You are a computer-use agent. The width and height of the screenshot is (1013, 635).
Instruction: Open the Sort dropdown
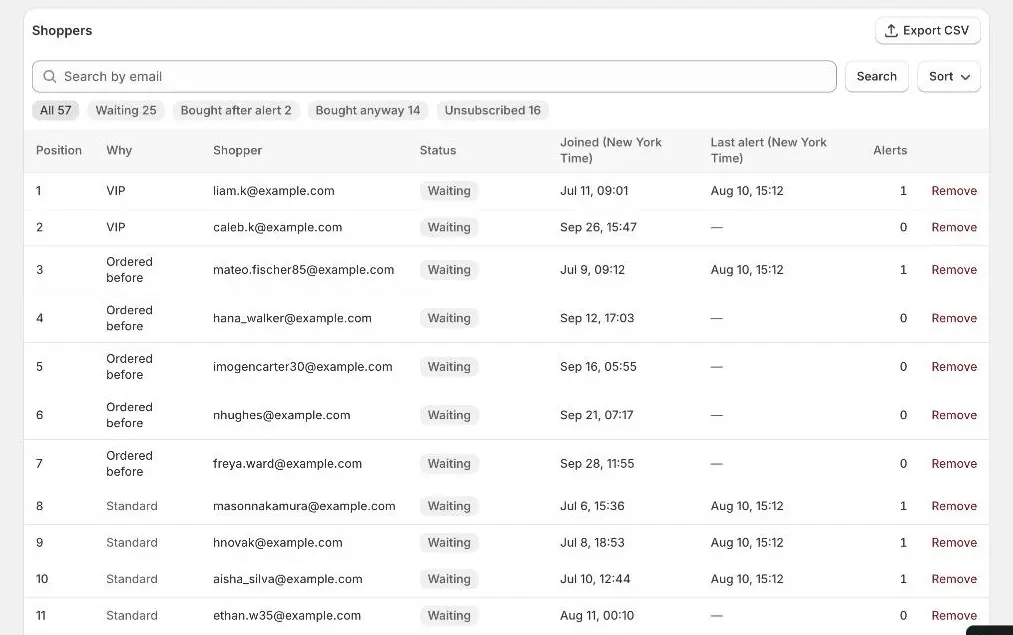coord(948,76)
